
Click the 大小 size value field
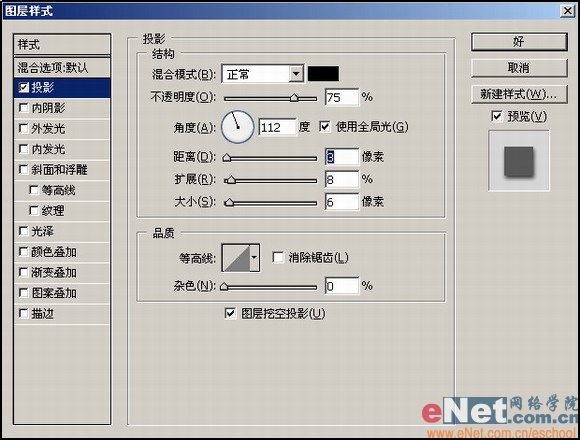pyautogui.click(x=342, y=202)
